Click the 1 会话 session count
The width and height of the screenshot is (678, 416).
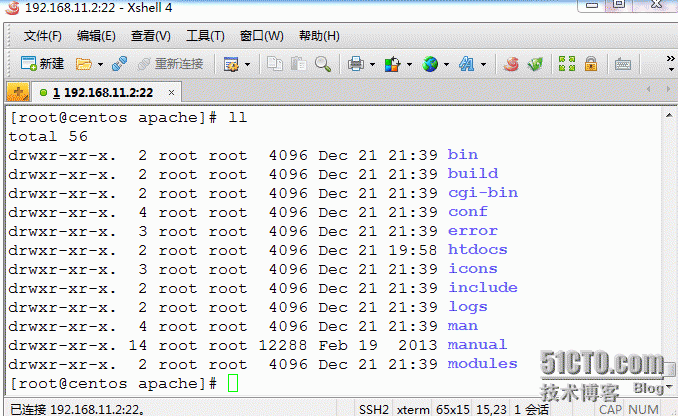(x=531, y=409)
